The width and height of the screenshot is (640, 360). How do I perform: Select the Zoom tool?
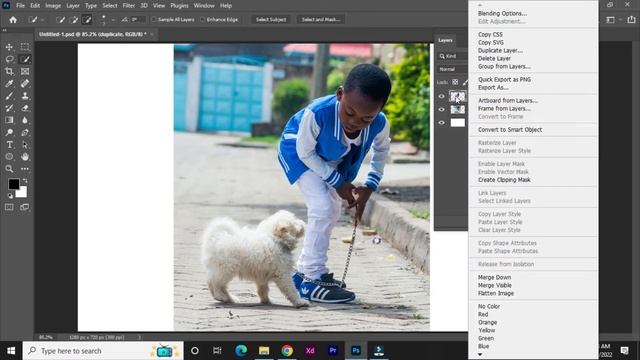coord(9,169)
